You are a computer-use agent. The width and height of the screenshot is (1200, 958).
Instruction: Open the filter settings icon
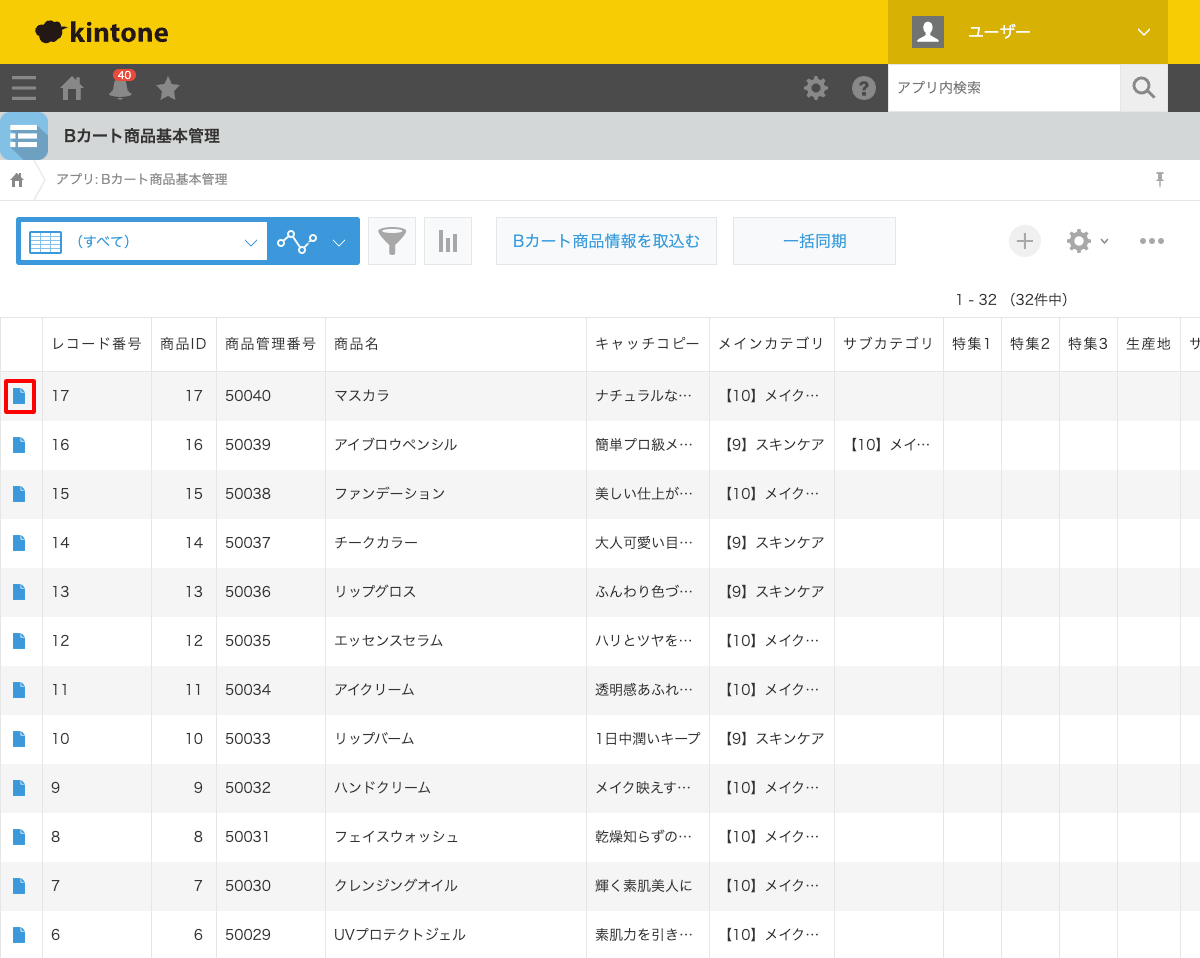pyautogui.click(x=391, y=241)
